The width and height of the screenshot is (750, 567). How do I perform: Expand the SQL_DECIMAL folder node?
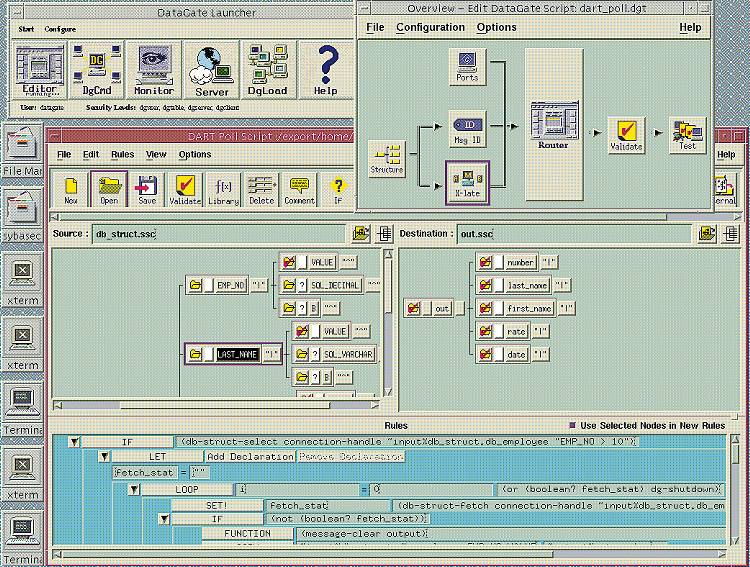(x=289, y=285)
